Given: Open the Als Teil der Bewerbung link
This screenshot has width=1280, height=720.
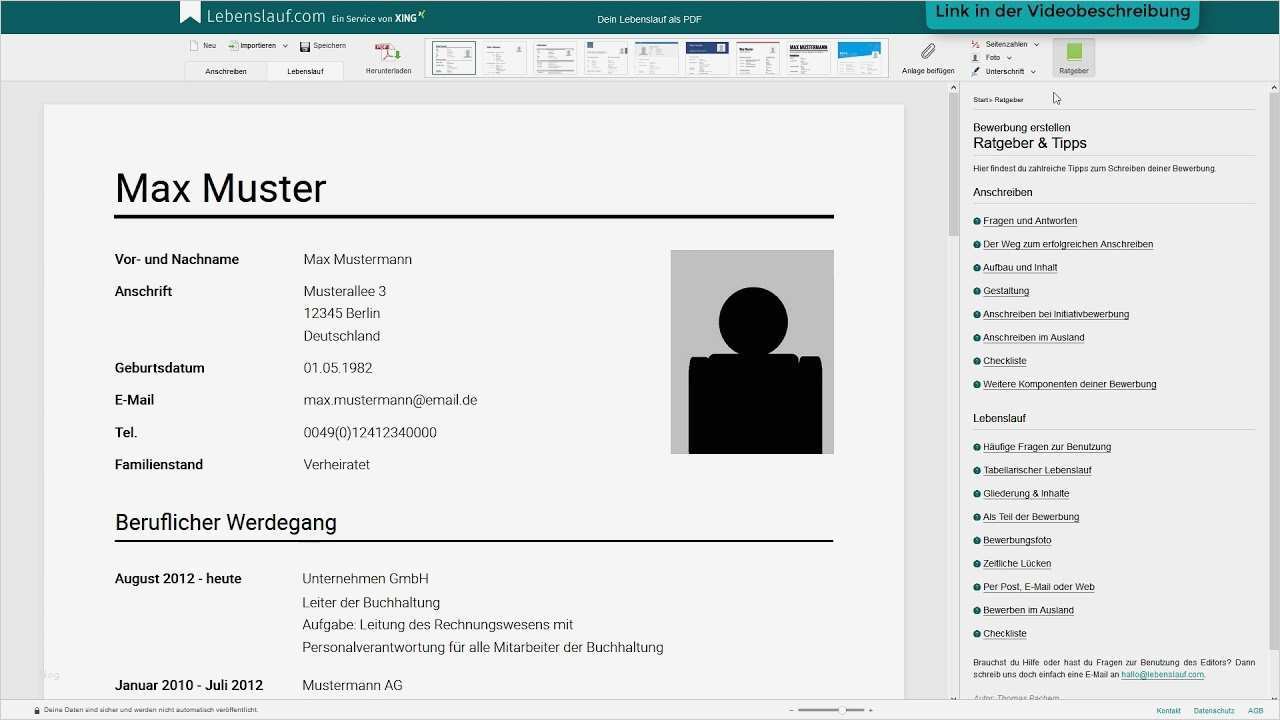Looking at the screenshot, I should [x=1031, y=517].
